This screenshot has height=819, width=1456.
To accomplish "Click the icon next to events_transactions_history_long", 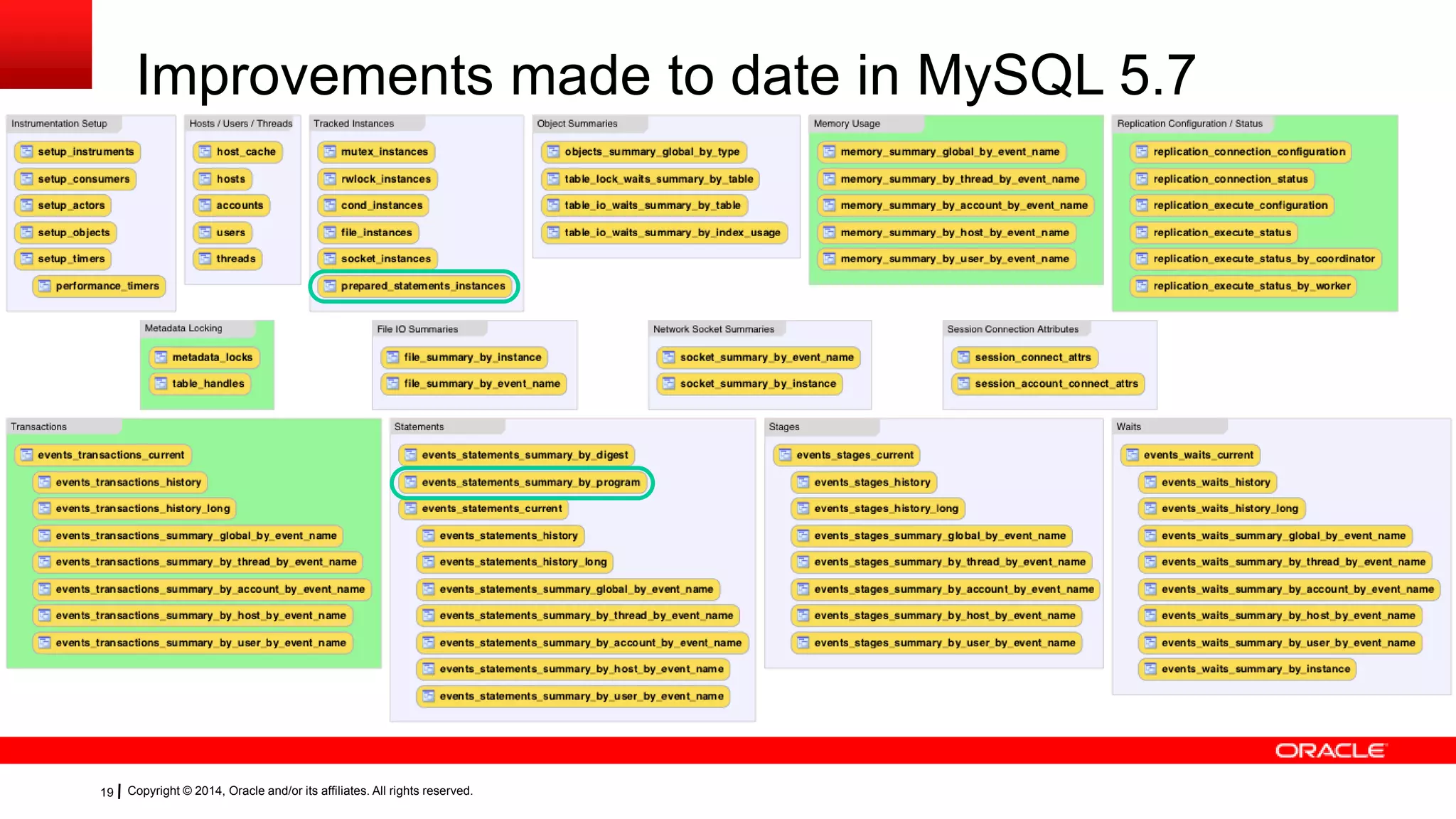I will tap(45, 508).
